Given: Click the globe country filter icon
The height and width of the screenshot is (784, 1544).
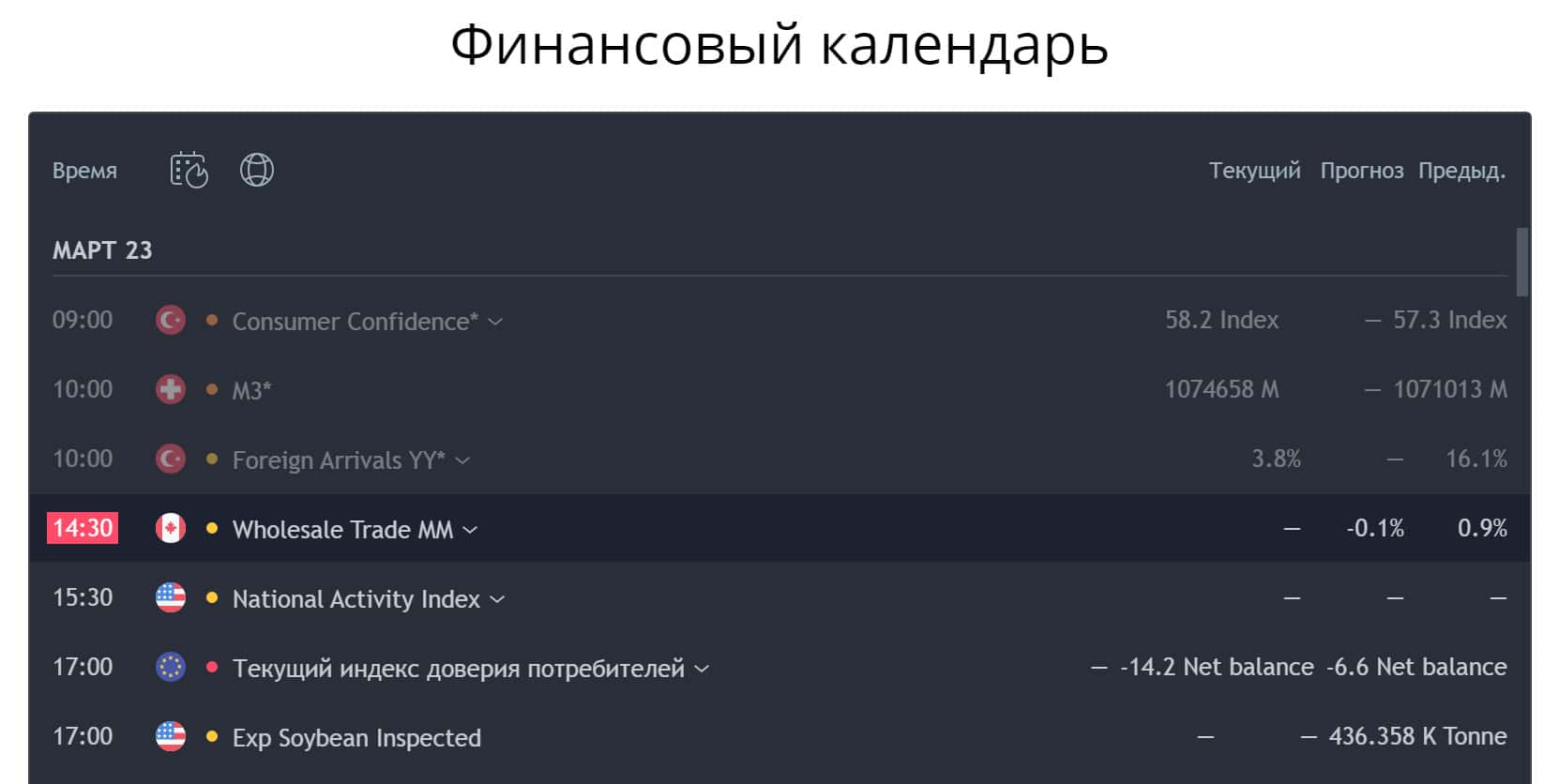Looking at the screenshot, I should 256,170.
